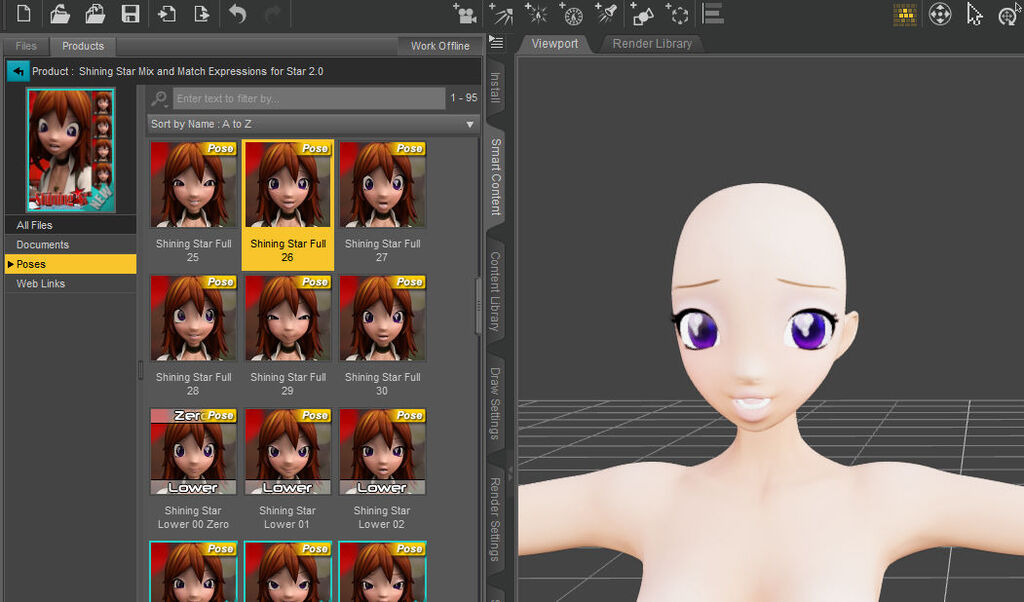
Task: Create a new camera
Action: [464, 14]
